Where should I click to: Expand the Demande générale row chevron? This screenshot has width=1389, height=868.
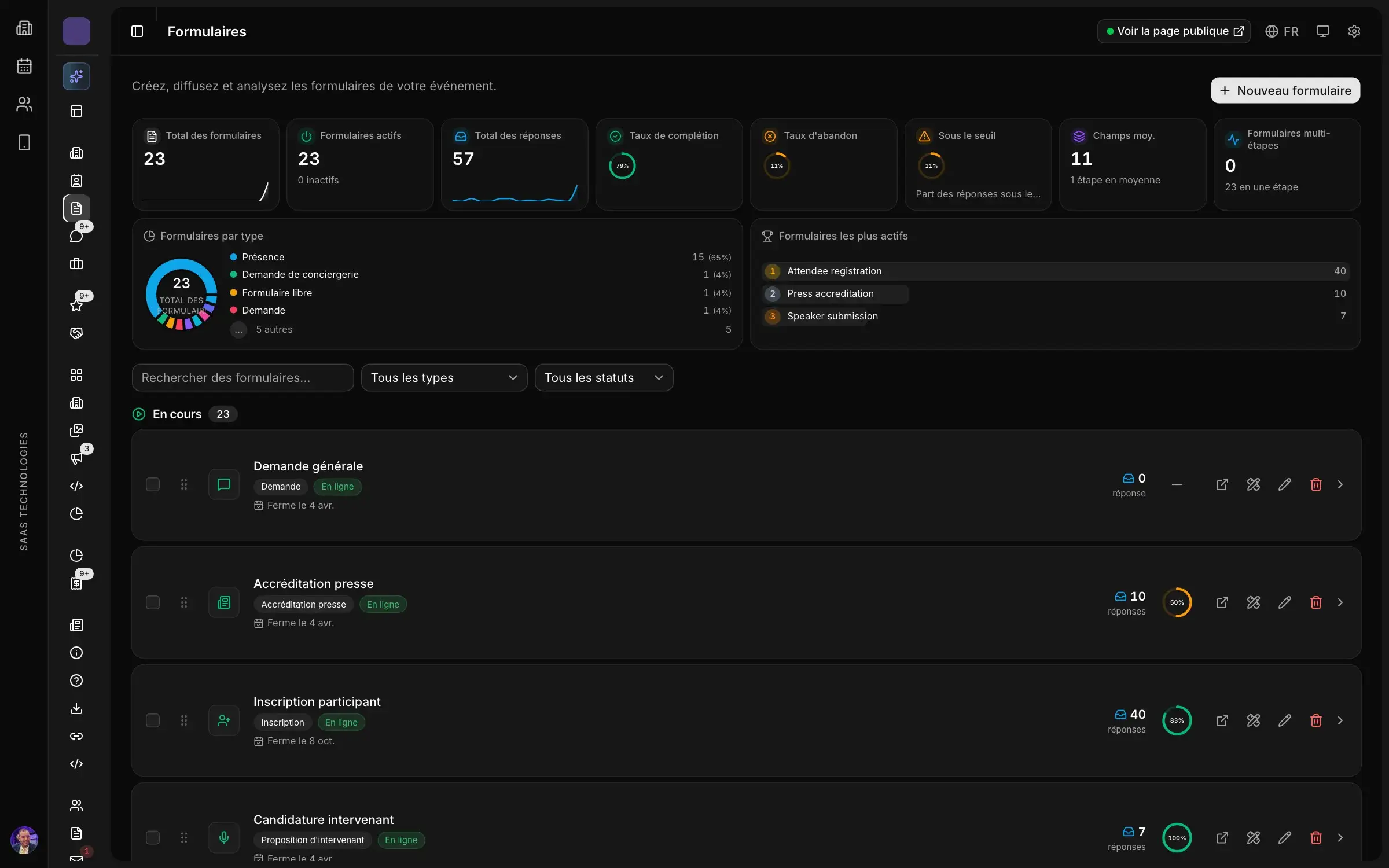[1340, 484]
